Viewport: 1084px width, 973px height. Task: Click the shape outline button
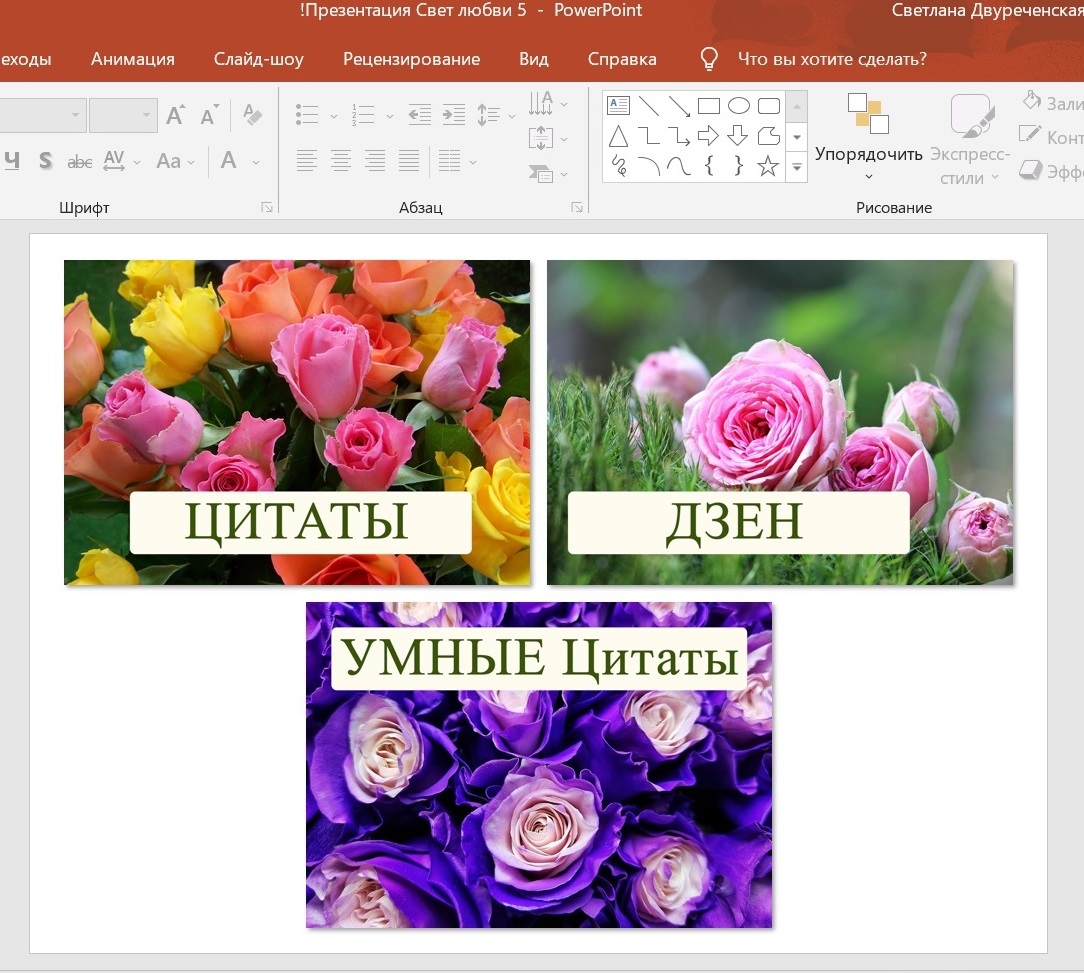click(x=1052, y=137)
